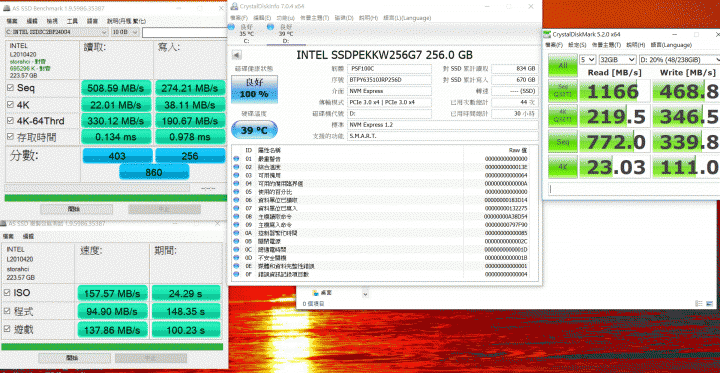Click the status orb for attribute 03
720x373 pixels.
[x=236, y=175]
